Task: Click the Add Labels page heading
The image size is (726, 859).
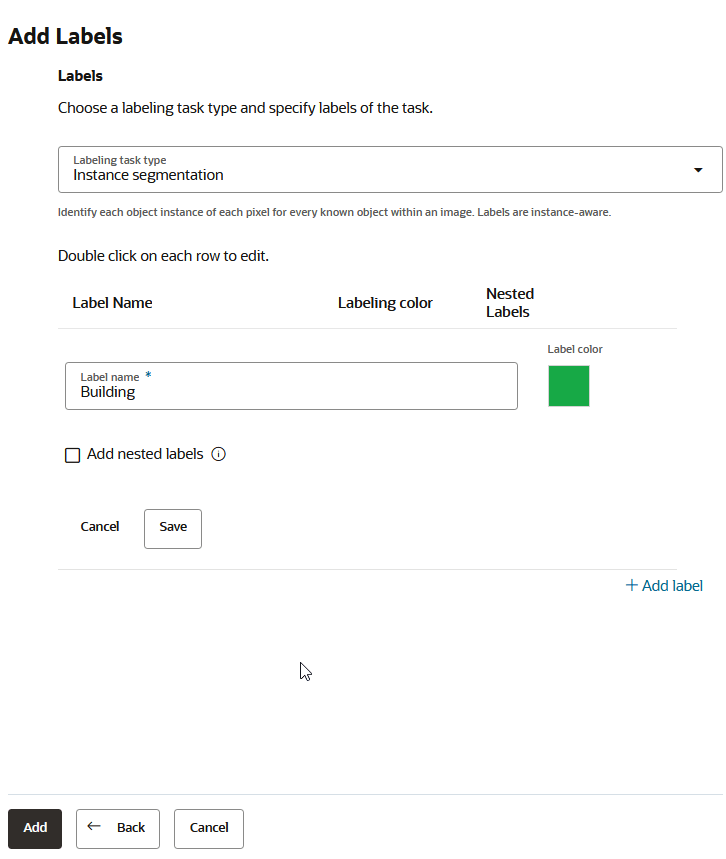Action: 64,36
